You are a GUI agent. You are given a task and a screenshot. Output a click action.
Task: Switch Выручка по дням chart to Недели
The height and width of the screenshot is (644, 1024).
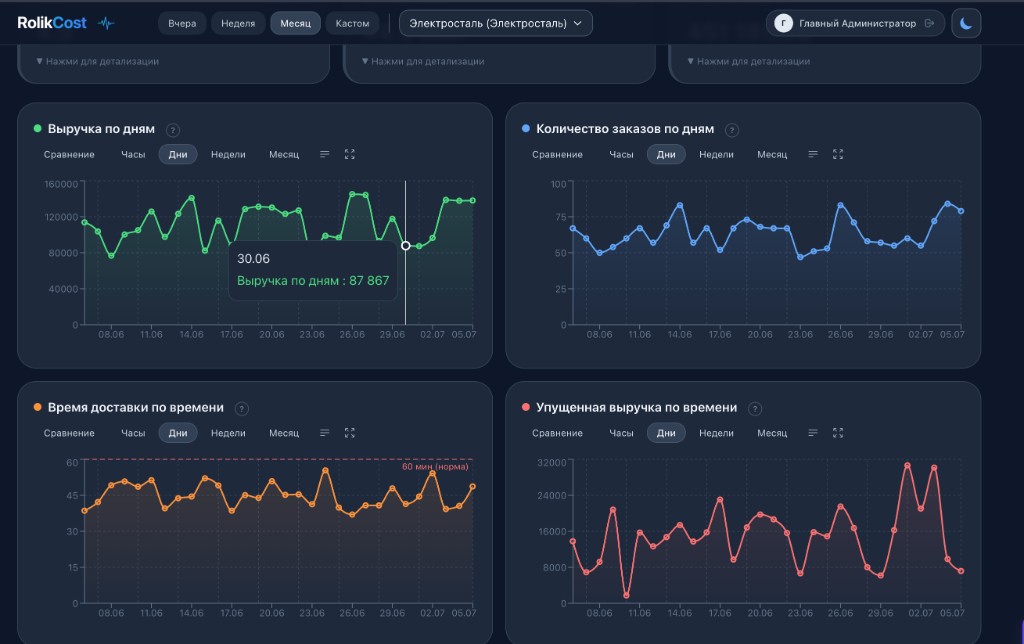(x=228, y=155)
